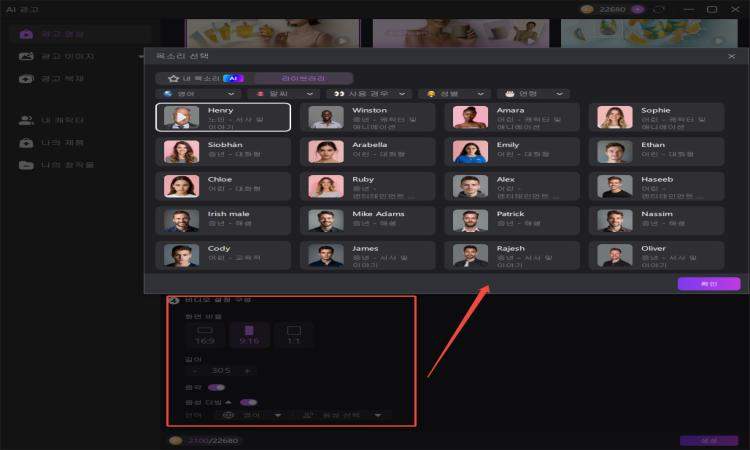Click the purple plus icon next to 22680
The image size is (750, 450).
click(637, 9)
